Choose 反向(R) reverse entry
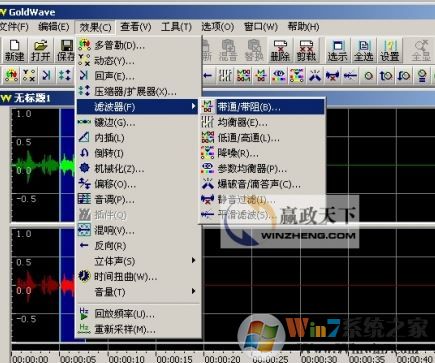Screen dimensions: 435x363 [138, 246]
